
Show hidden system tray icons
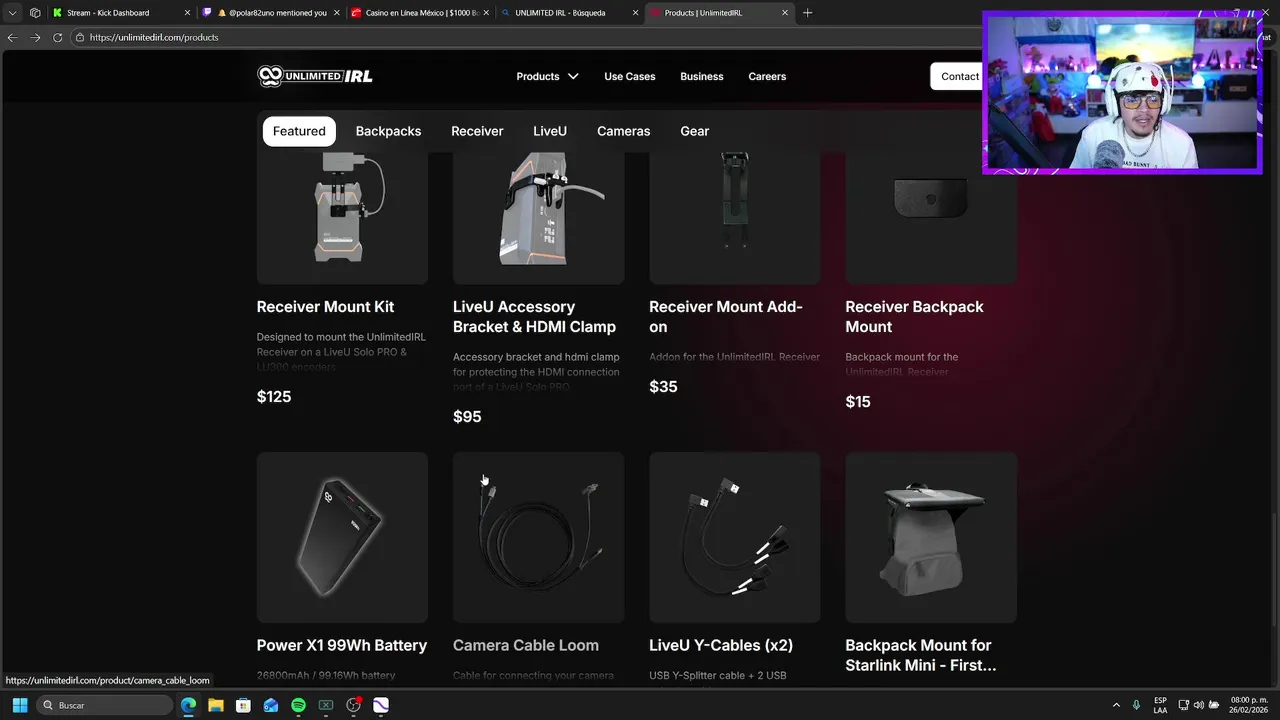tap(1116, 705)
